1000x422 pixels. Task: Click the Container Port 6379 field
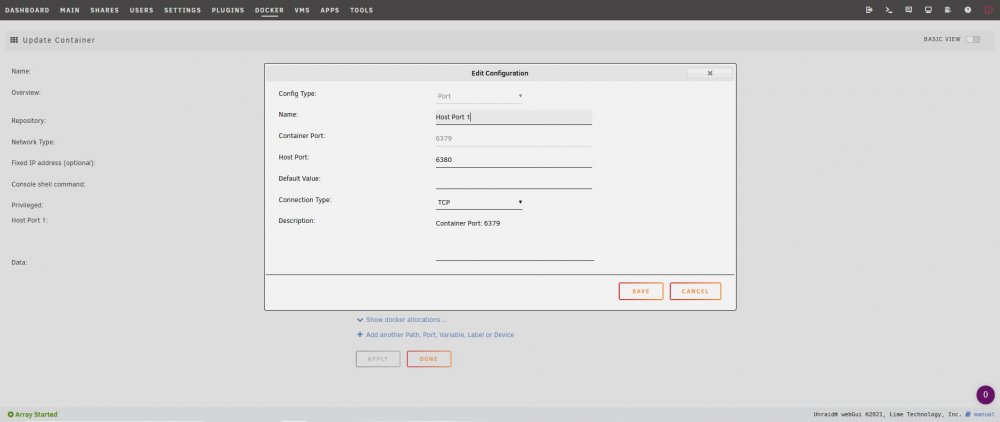click(513, 138)
